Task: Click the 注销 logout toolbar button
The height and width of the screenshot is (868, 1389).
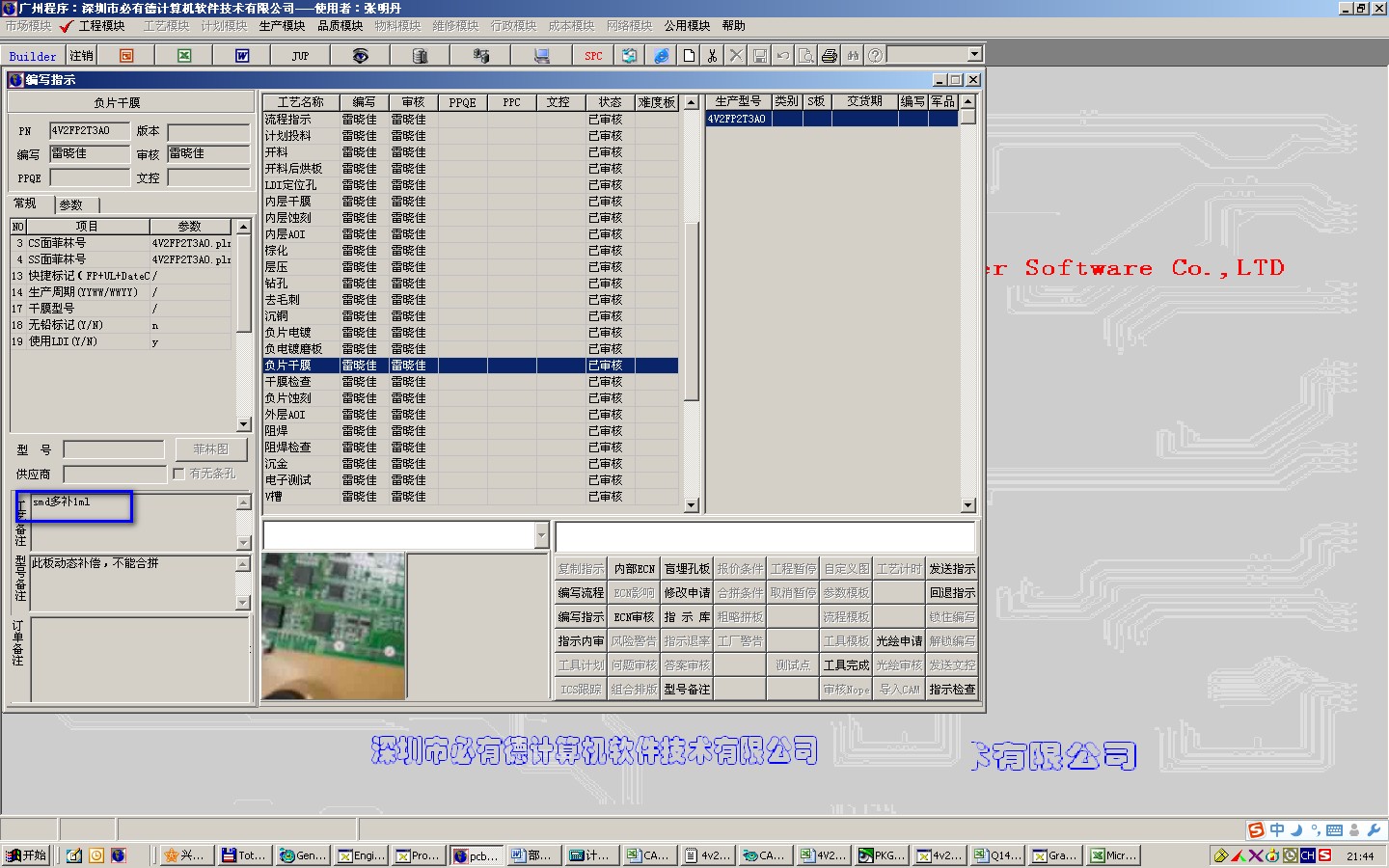Action: coord(82,56)
